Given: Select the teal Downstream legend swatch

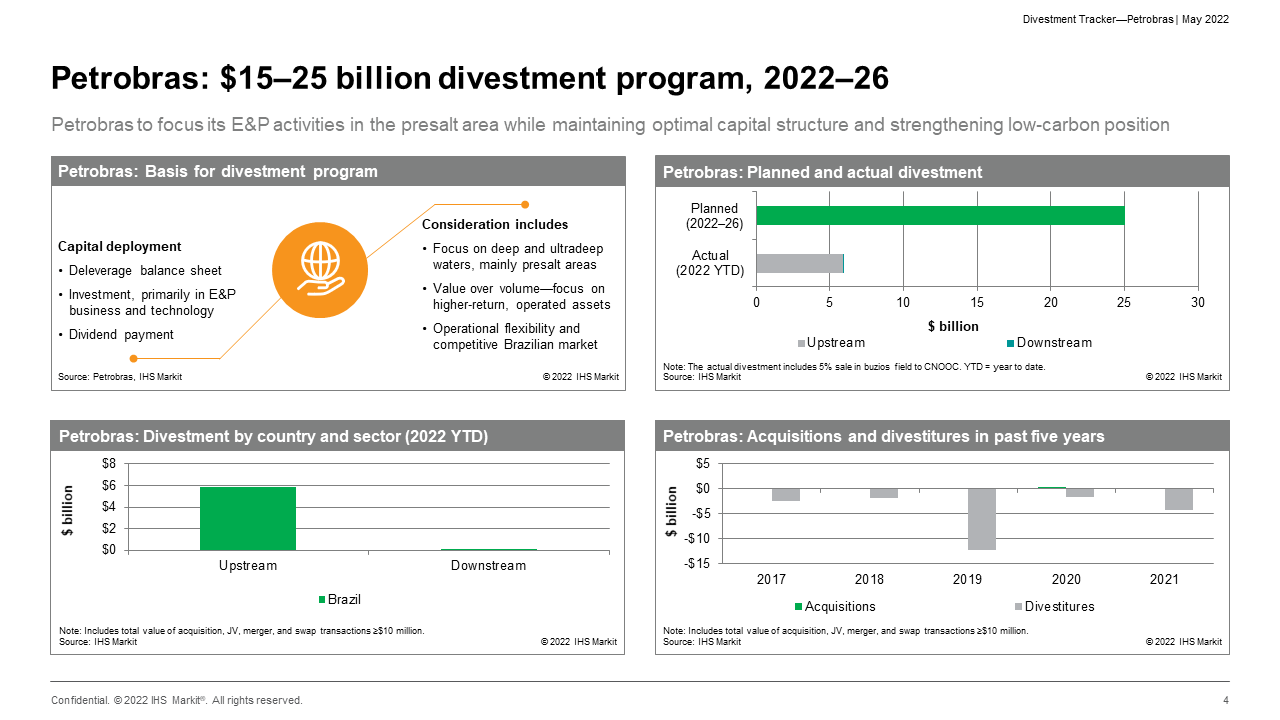Looking at the screenshot, I should point(1010,343).
